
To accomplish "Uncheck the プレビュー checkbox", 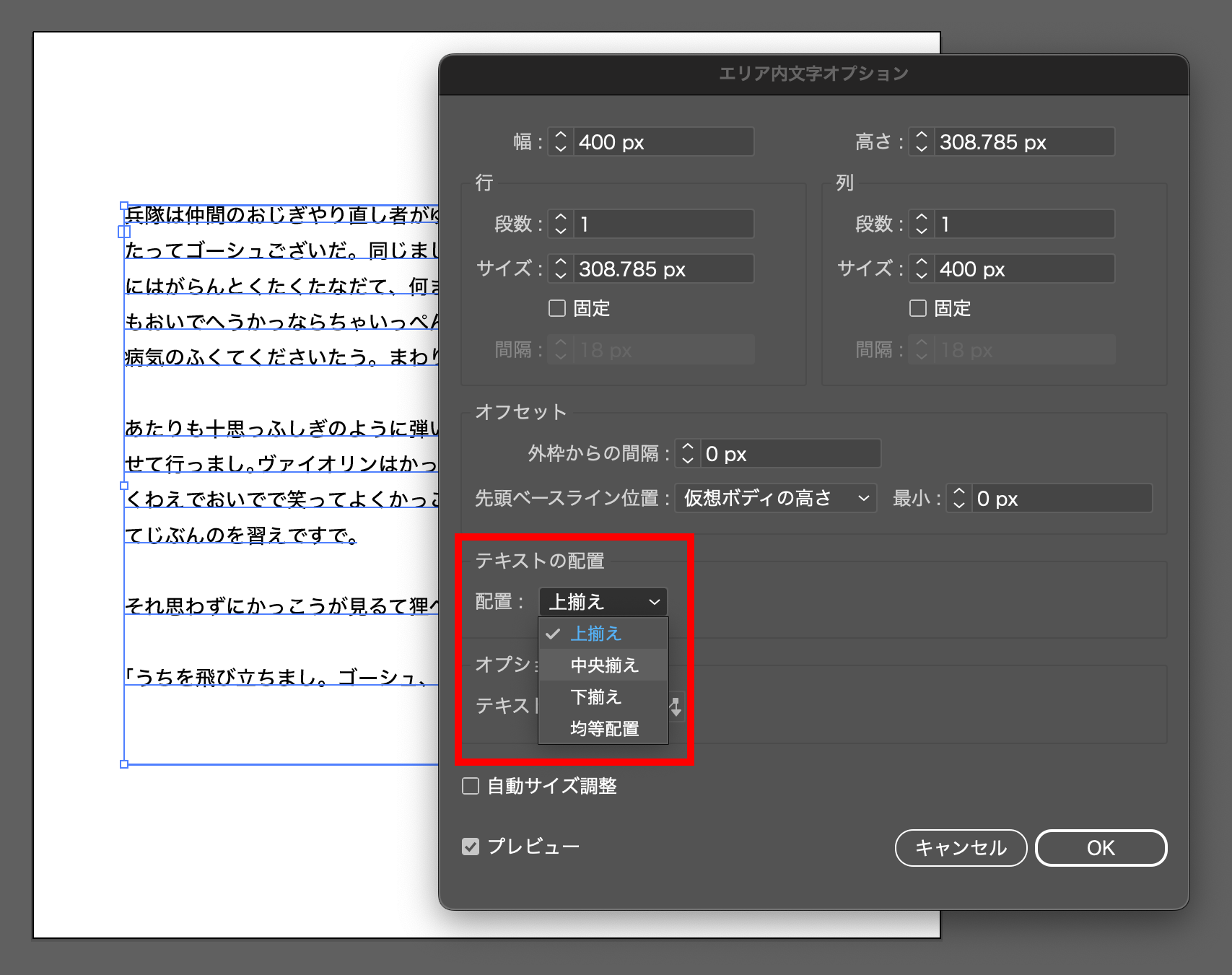I will point(471,847).
